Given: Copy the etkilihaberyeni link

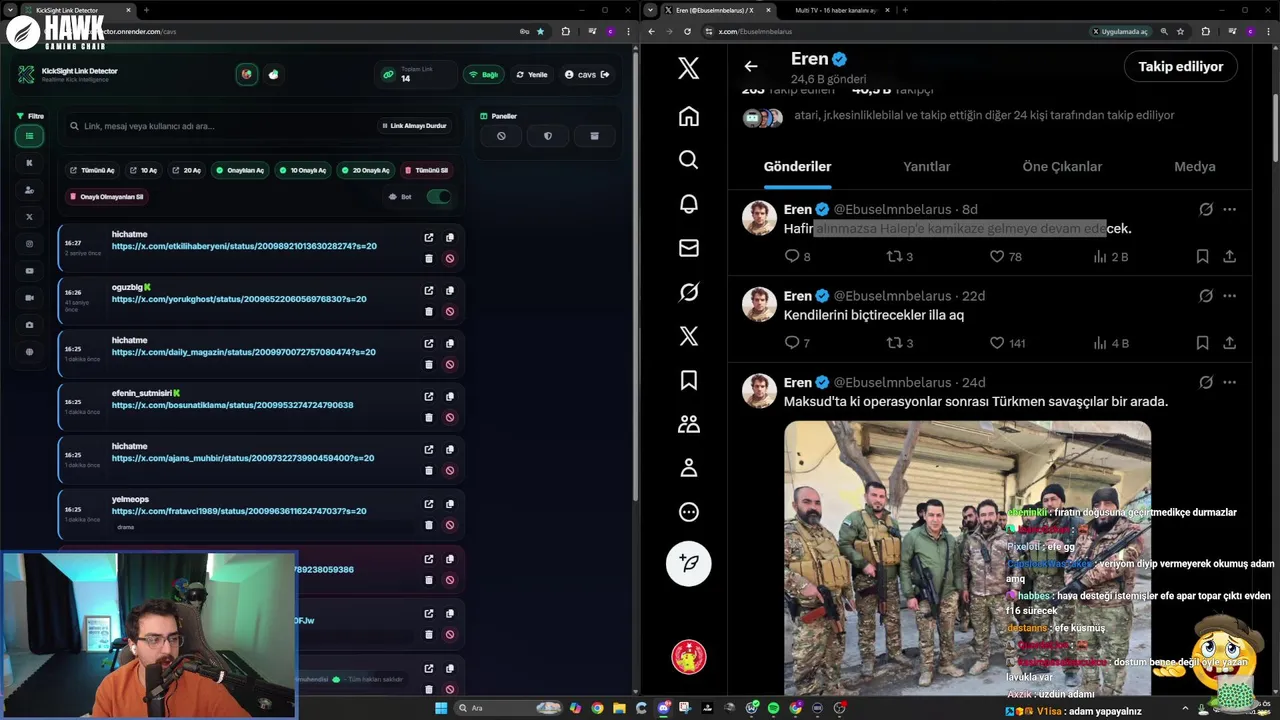Looking at the screenshot, I should [450, 237].
